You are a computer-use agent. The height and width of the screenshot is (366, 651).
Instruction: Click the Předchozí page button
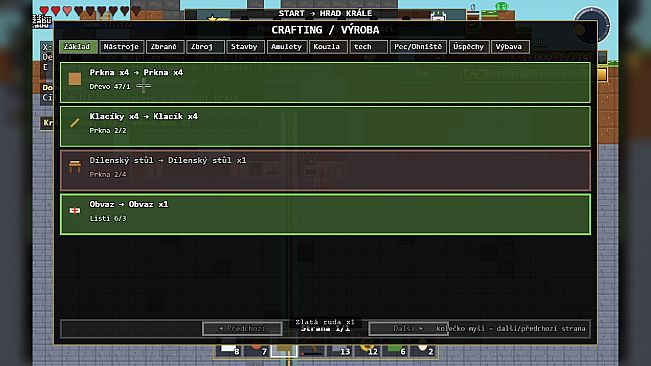pos(242,329)
